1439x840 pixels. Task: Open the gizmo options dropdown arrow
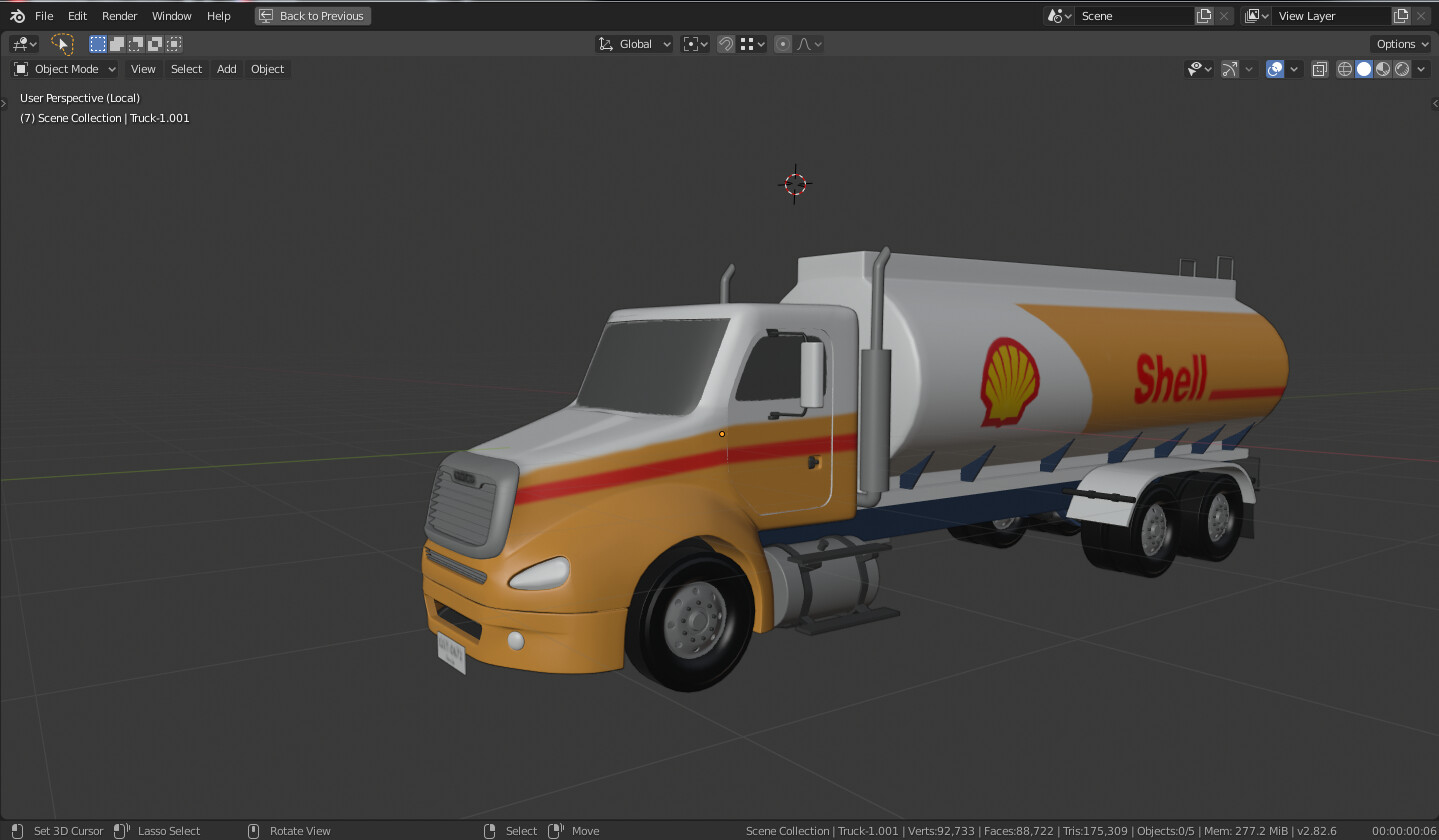tap(1248, 69)
